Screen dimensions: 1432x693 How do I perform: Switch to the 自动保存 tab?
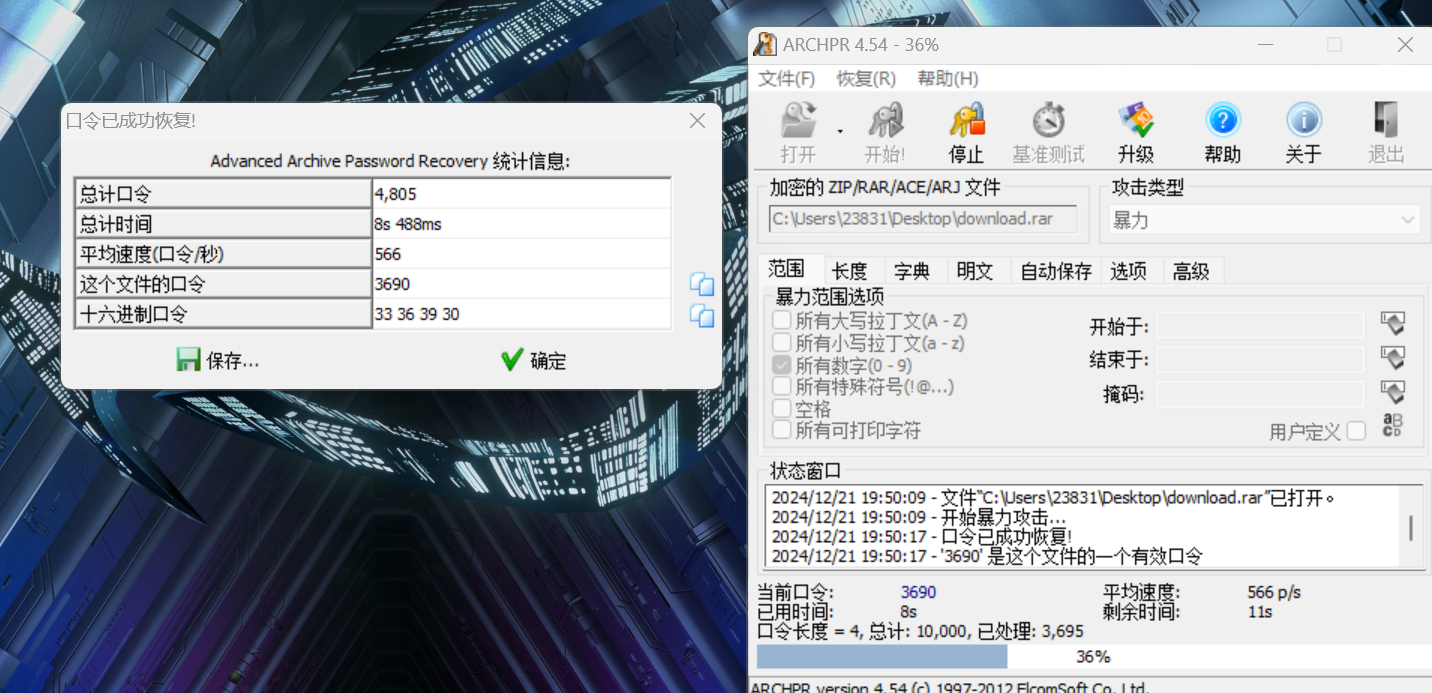point(1056,271)
